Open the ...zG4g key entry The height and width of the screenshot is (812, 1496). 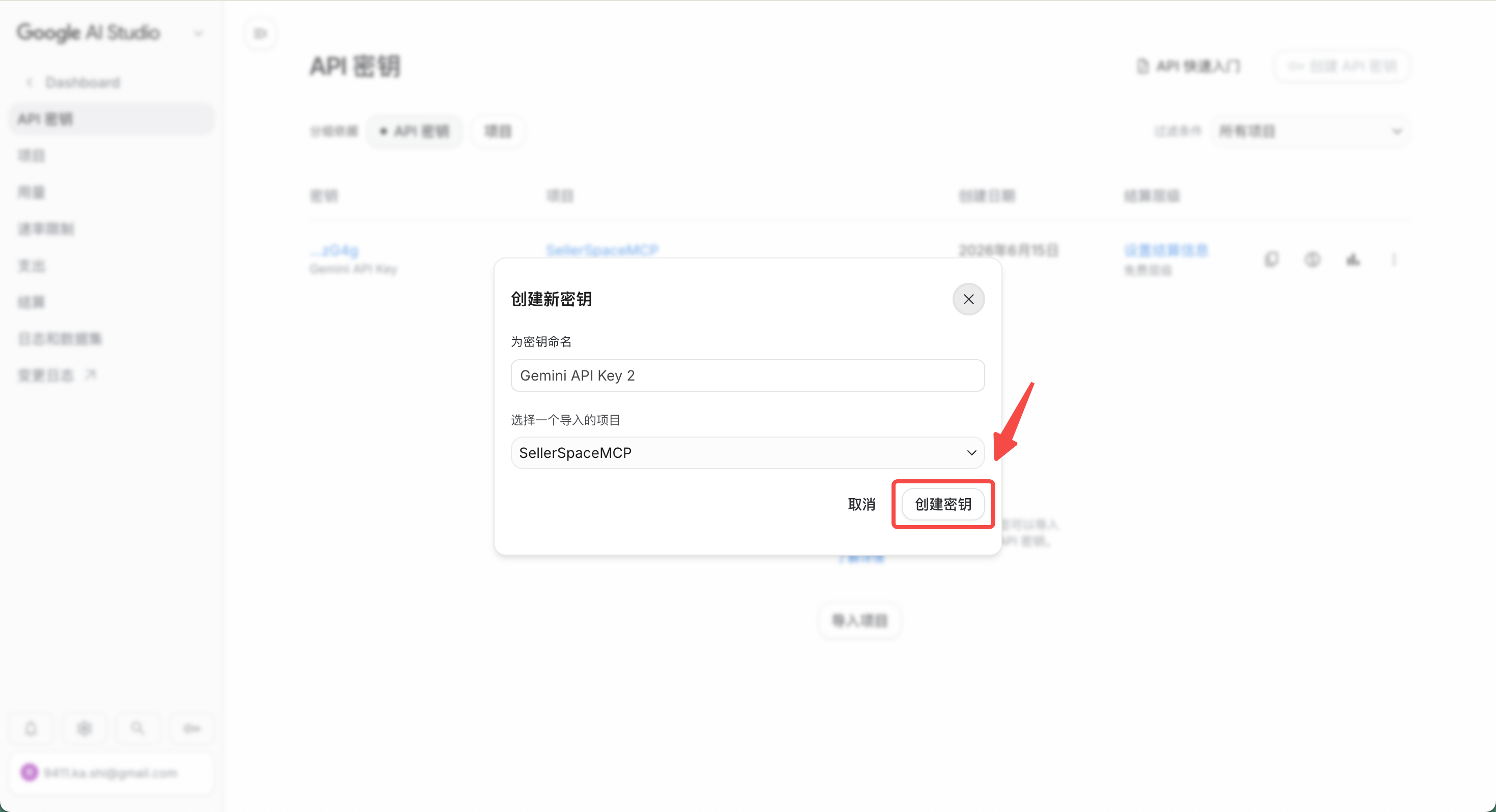(334, 250)
